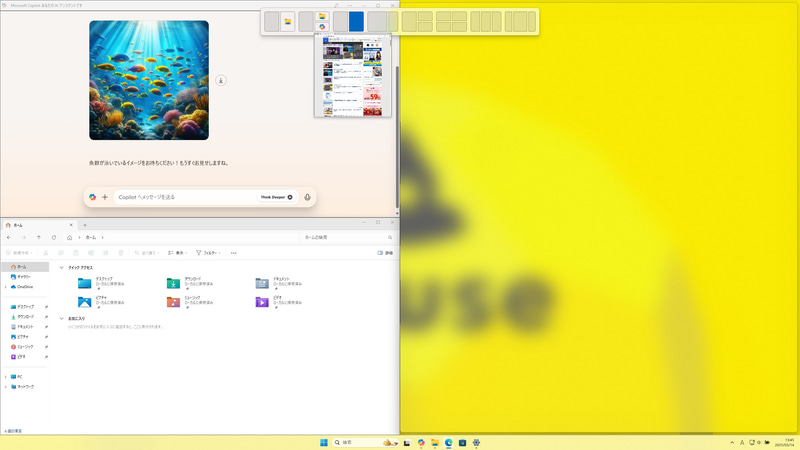
Task: Select the ミュージック folder in Quick access
Action: pos(191,302)
